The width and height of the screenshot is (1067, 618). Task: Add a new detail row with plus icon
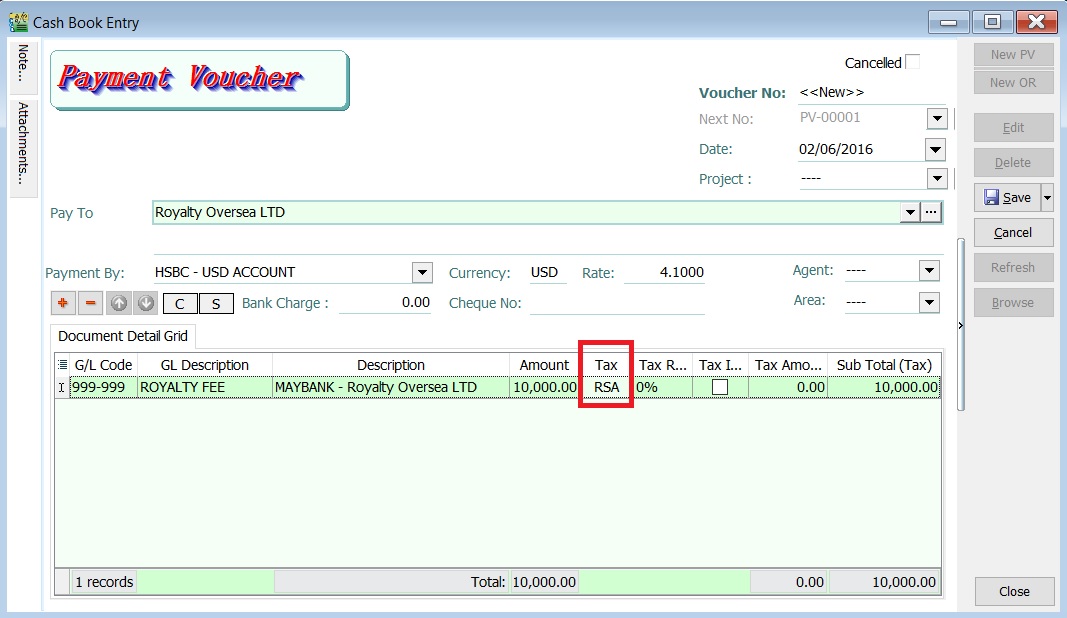tap(62, 302)
